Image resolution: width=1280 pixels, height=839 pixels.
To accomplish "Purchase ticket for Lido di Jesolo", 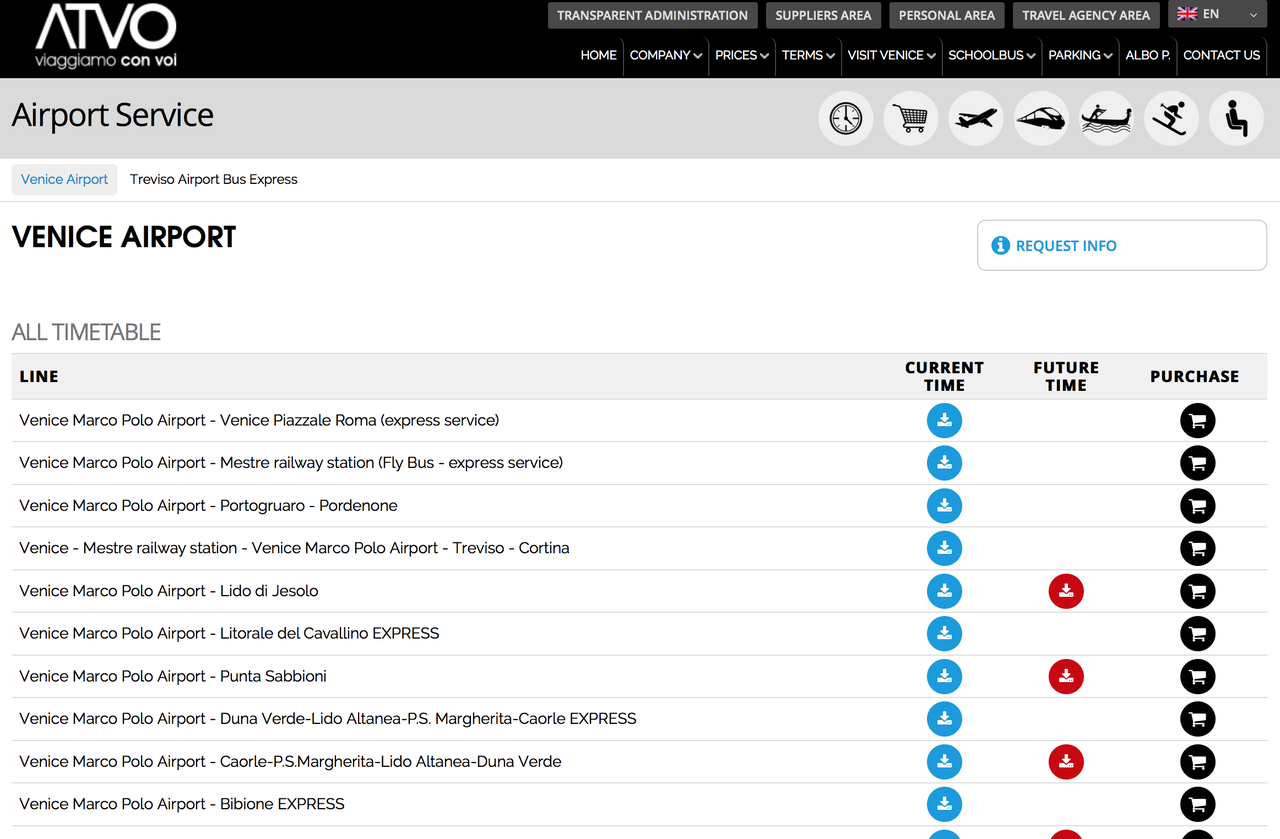I will click(x=1198, y=591).
